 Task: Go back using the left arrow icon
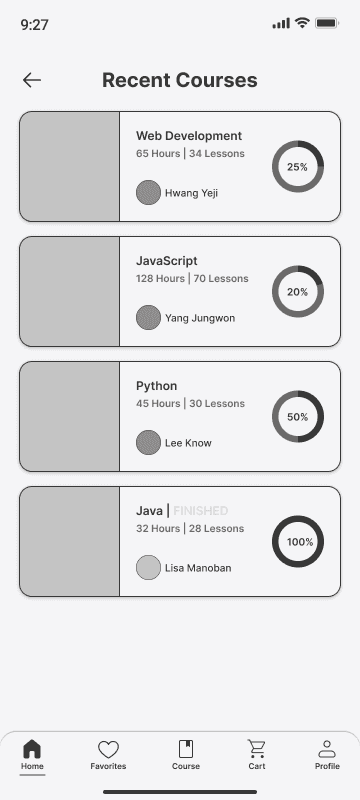click(32, 80)
